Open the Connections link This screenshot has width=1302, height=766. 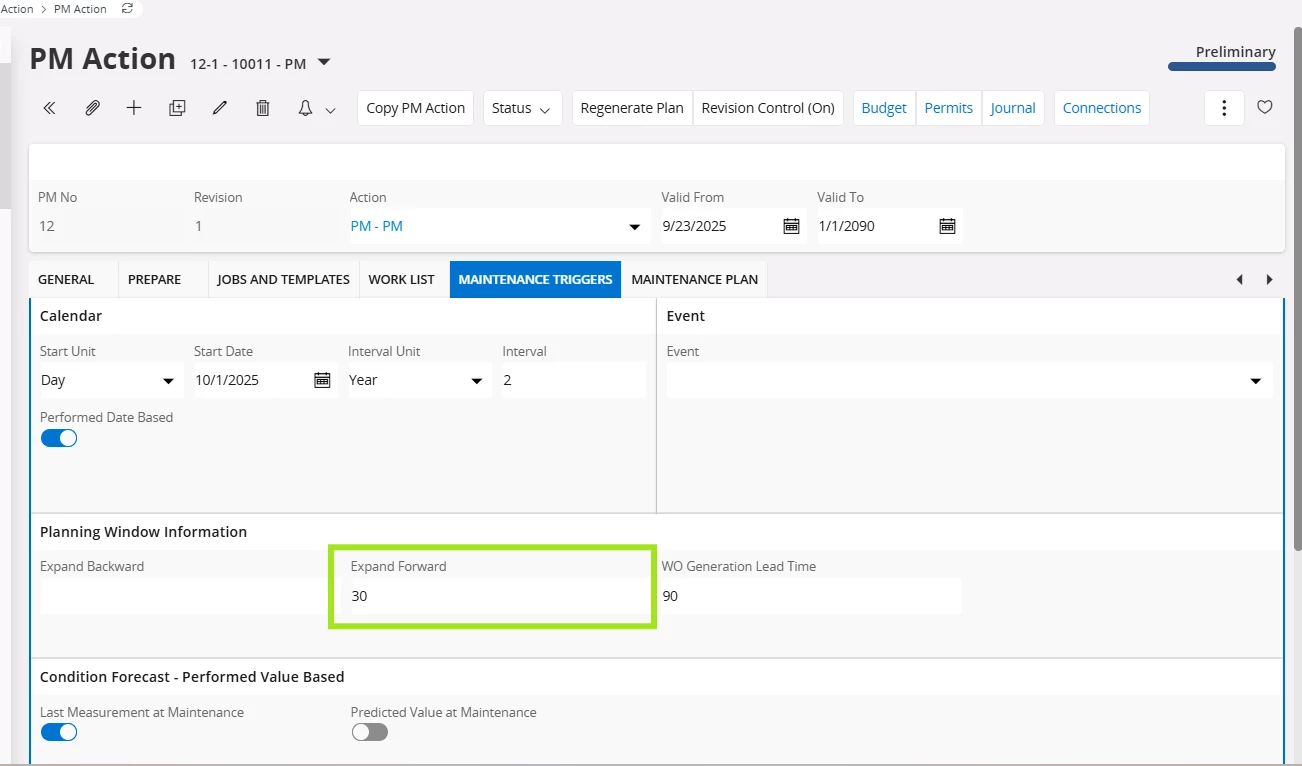point(1102,108)
